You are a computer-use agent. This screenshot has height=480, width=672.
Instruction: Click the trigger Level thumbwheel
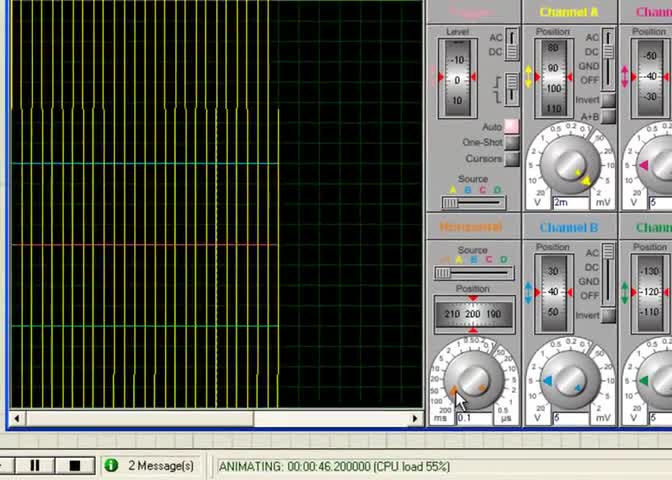tap(457, 78)
